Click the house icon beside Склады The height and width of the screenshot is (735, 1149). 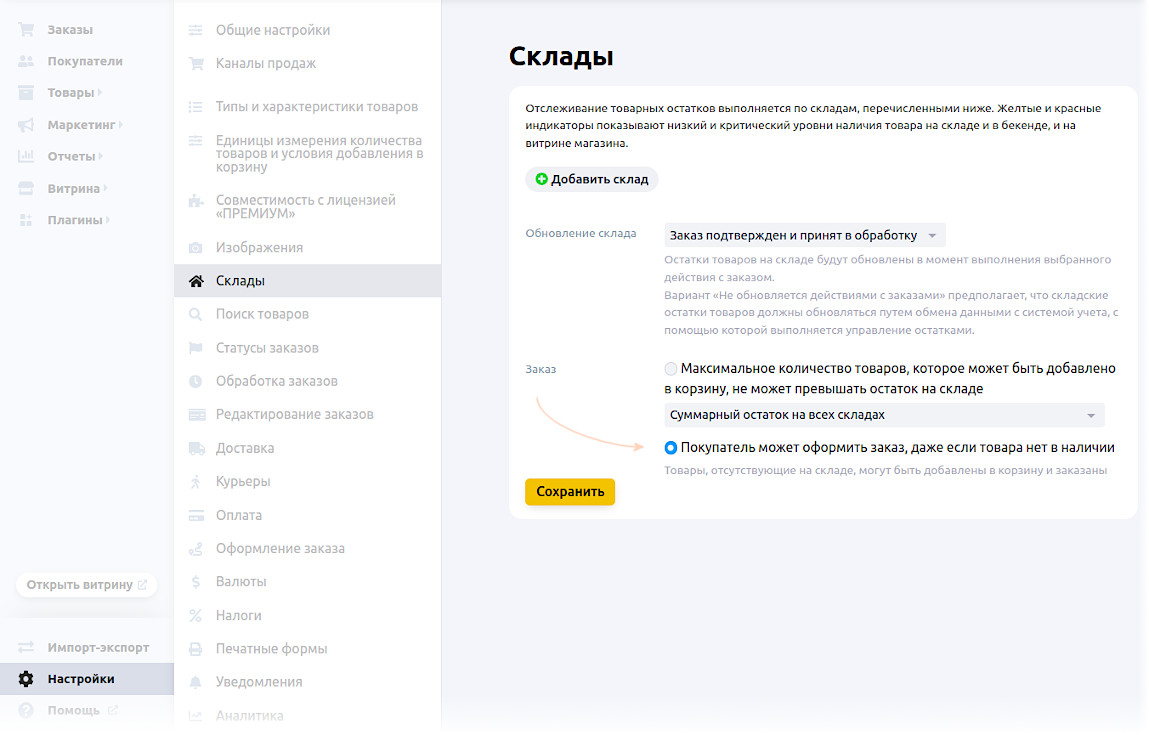tap(196, 281)
